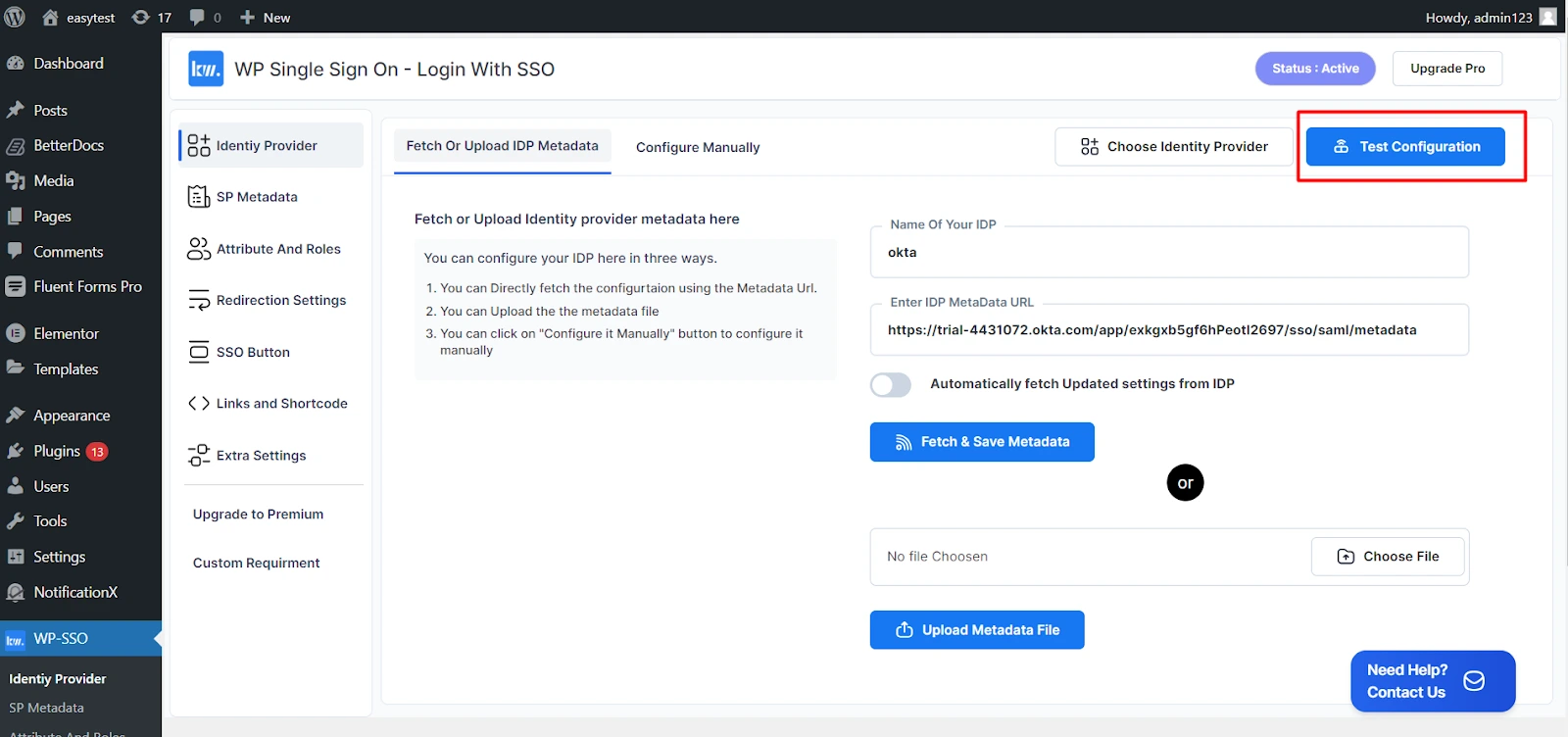The width and height of the screenshot is (1568, 737).
Task: Click the kw. plugin logo in header
Action: [x=206, y=69]
